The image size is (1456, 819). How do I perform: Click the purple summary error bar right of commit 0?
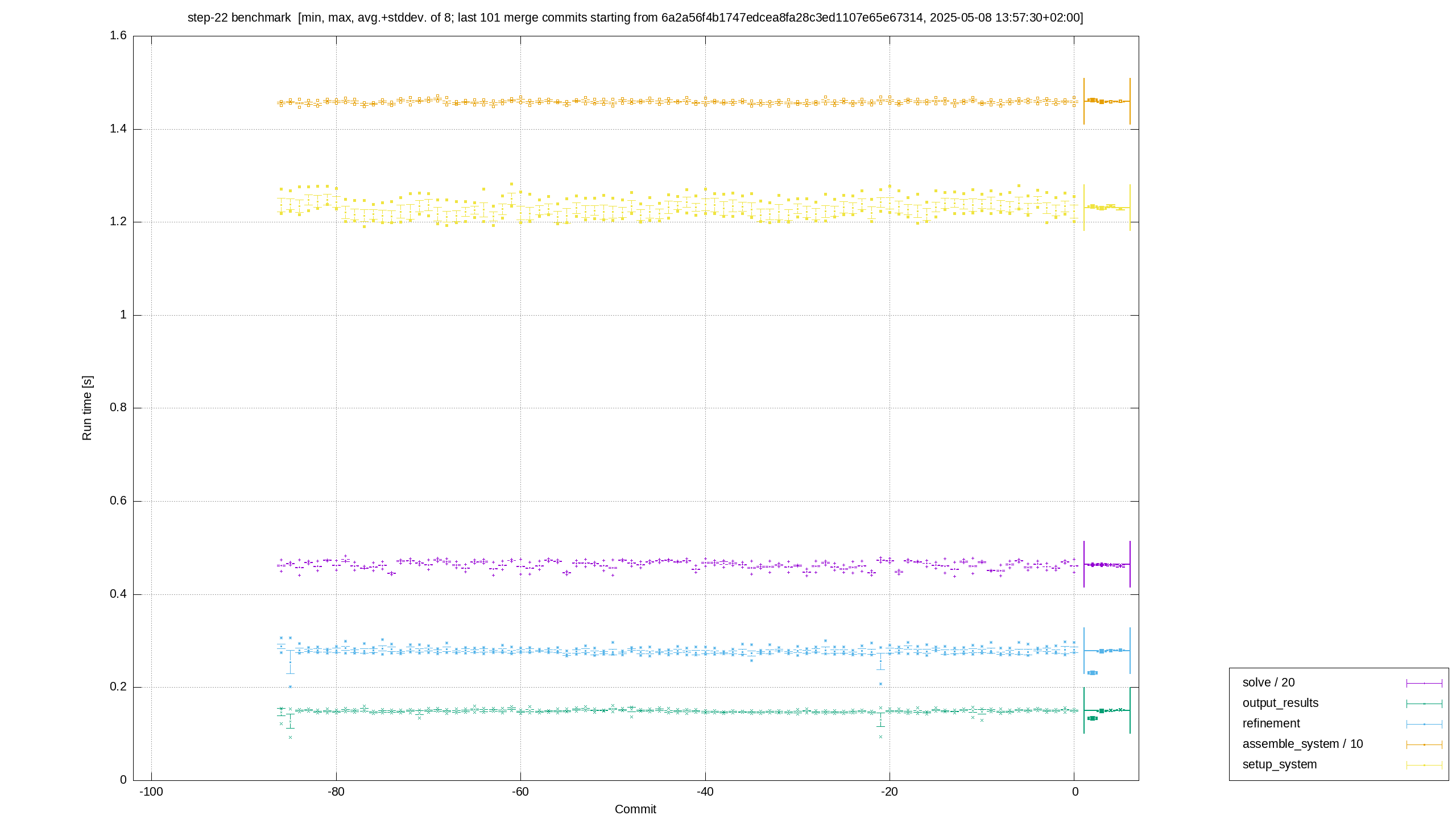pos(1107,564)
